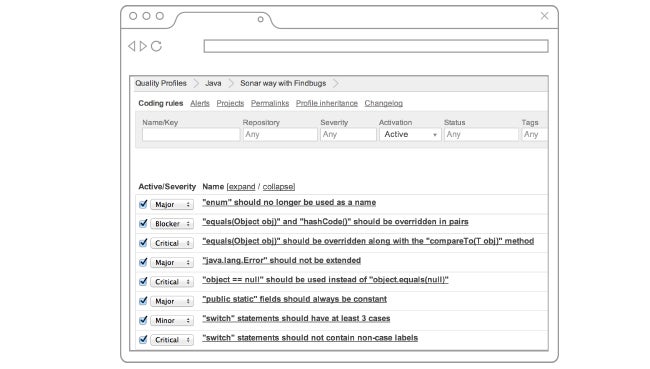This screenshot has height=369, width=650.
Task: Open the Status filter field
Action: point(481,134)
